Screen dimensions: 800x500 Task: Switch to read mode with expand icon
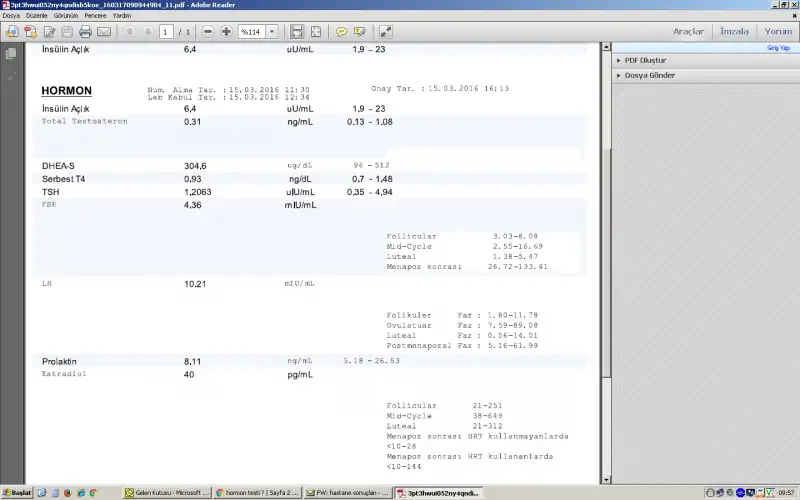pos(386,32)
